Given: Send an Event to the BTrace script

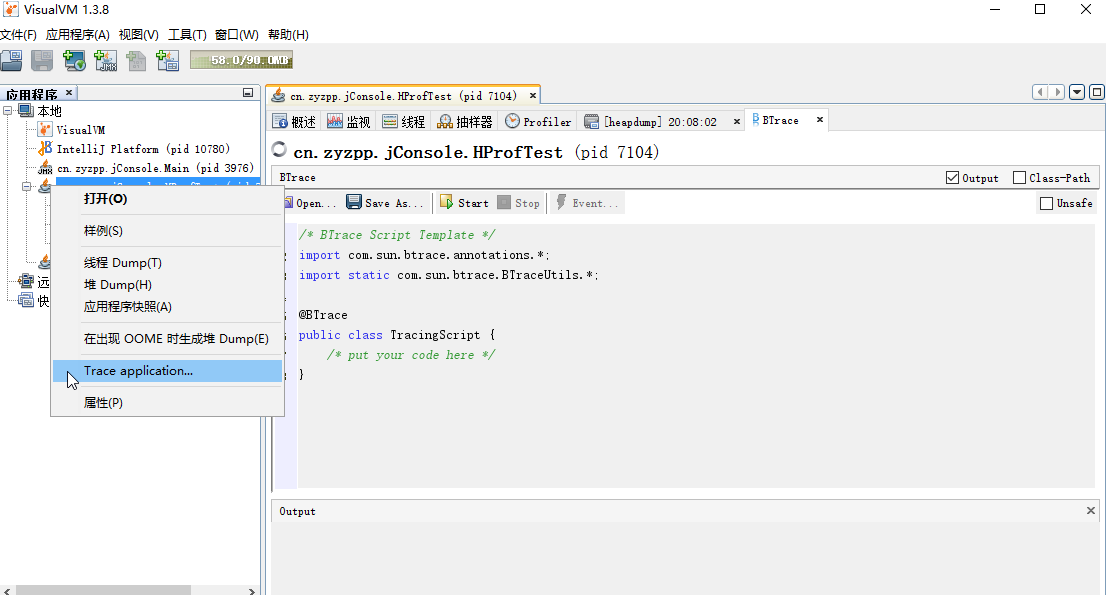Looking at the screenshot, I should [587, 202].
